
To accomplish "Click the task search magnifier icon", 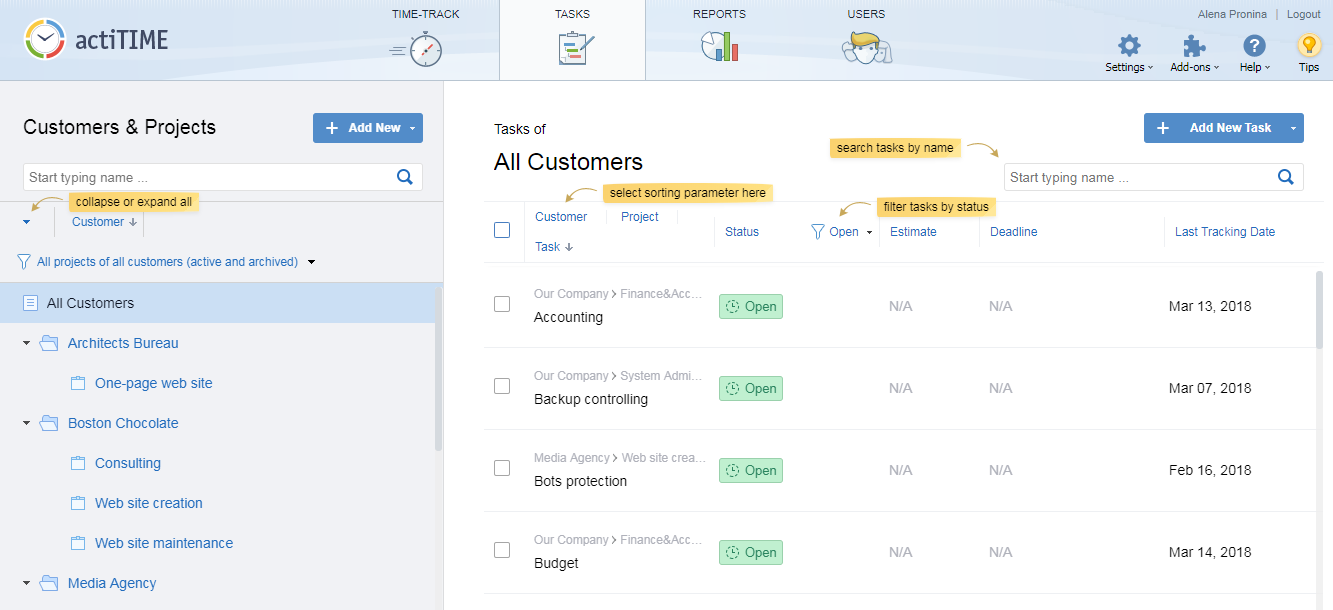I will point(1286,177).
